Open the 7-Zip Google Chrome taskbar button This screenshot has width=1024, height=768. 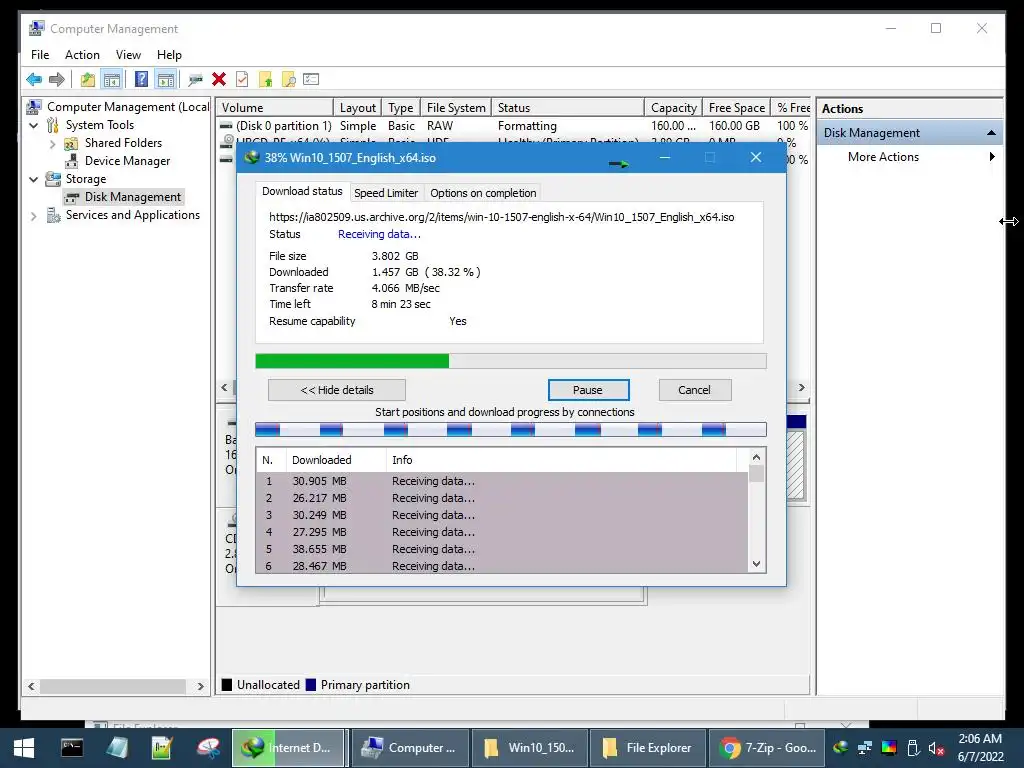point(768,748)
